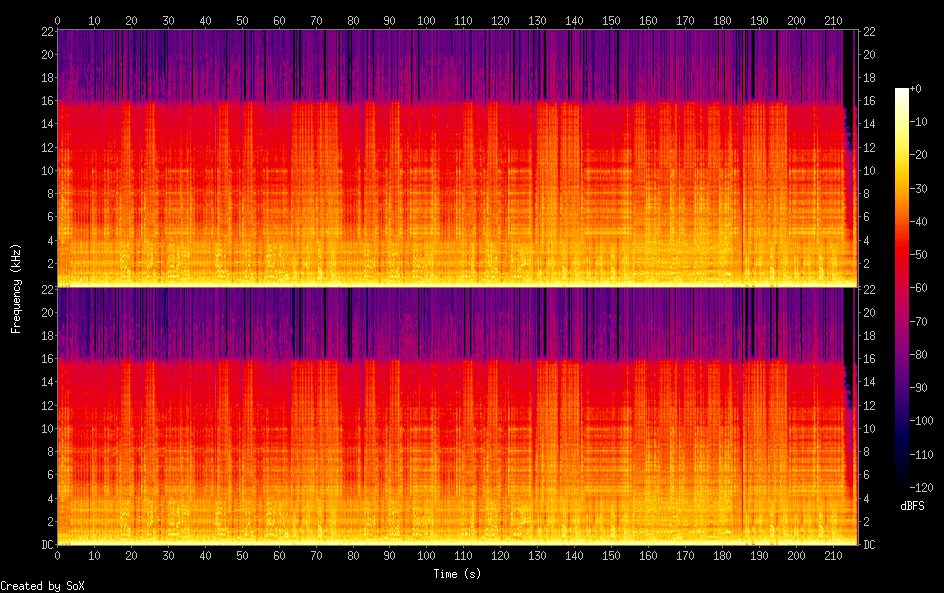Image resolution: width=944 pixels, height=593 pixels.
Task: Select the white top end of color bar
Action: (x=902, y=93)
